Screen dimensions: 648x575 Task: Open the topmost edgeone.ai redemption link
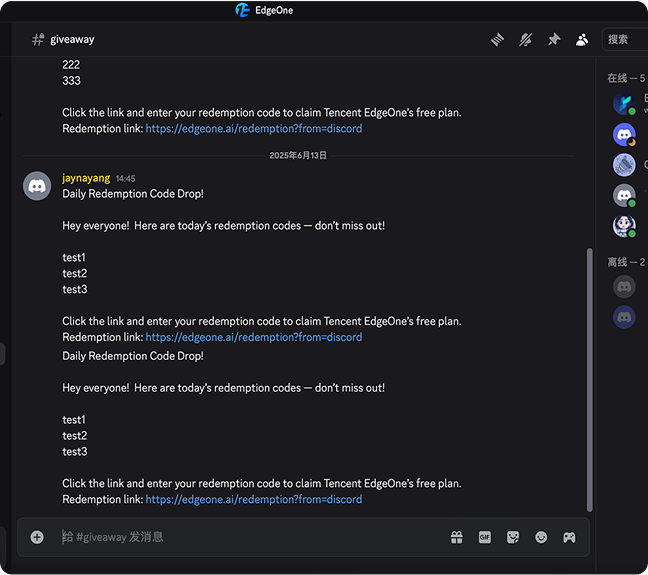(x=254, y=129)
